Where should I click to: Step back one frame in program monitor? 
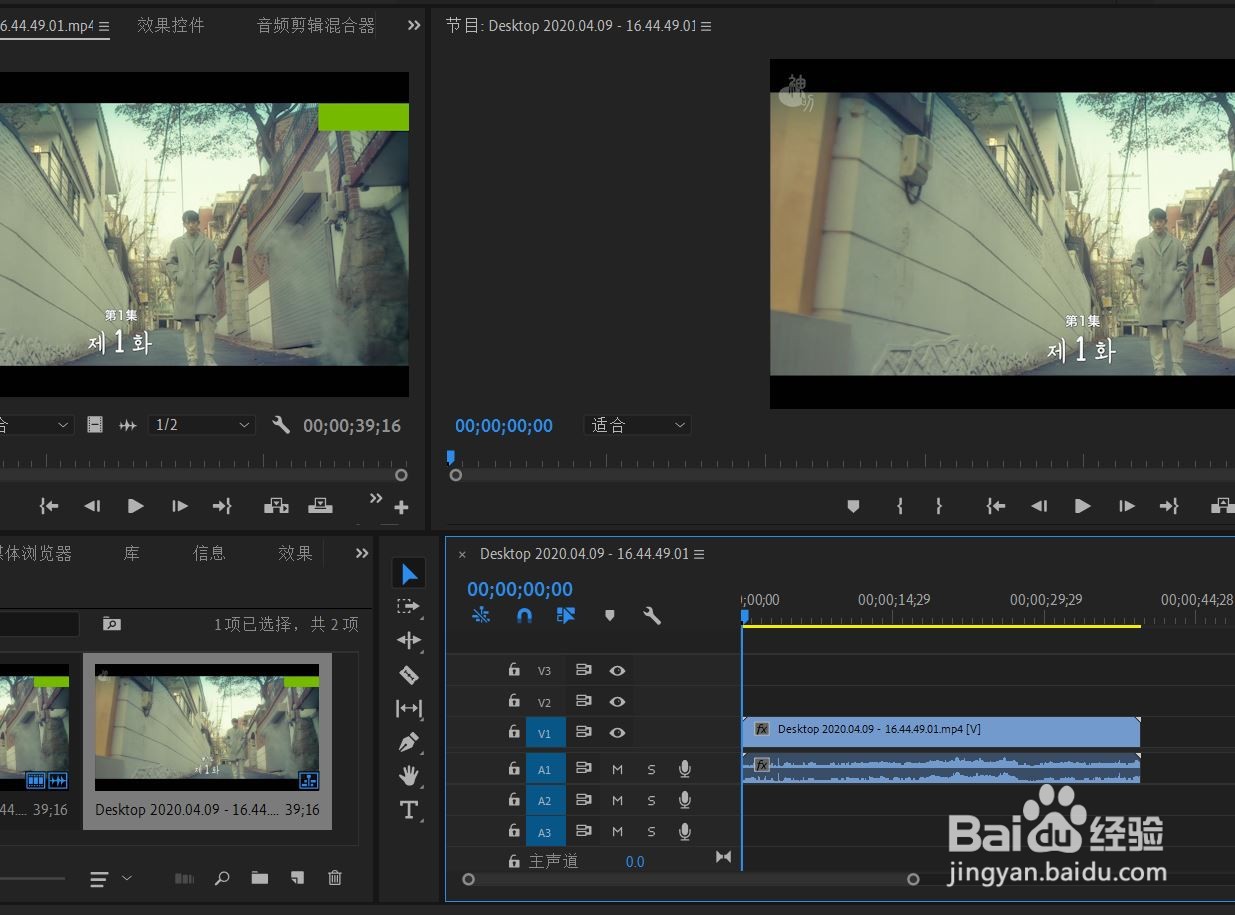(1039, 506)
